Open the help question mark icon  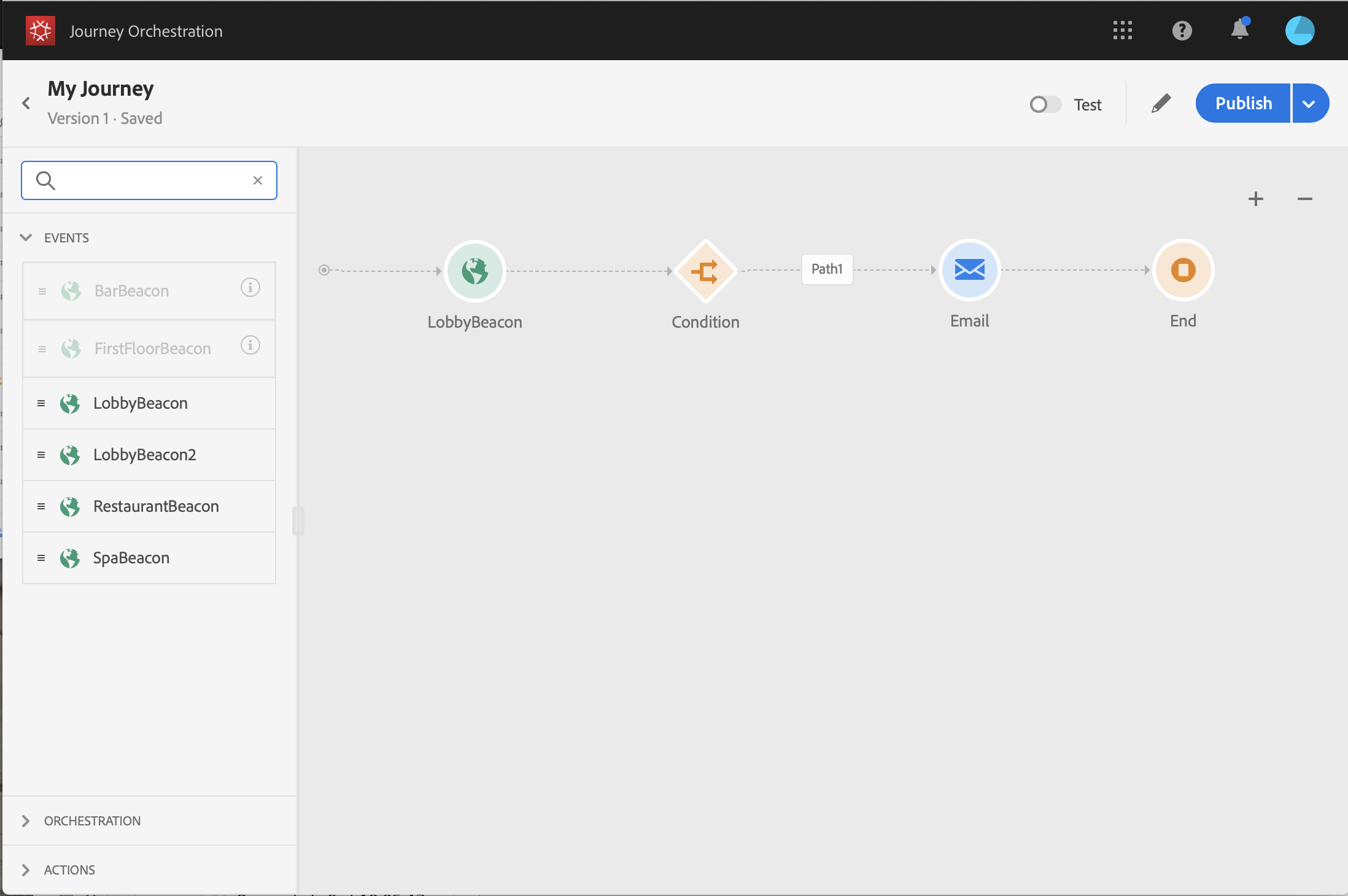[1182, 30]
